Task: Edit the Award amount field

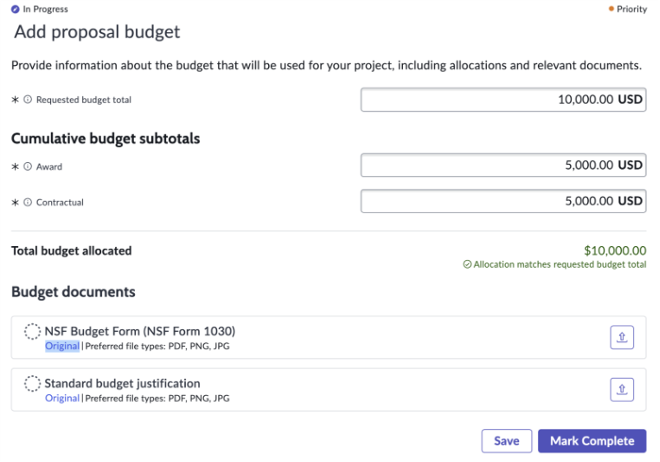Action: [x=503, y=165]
